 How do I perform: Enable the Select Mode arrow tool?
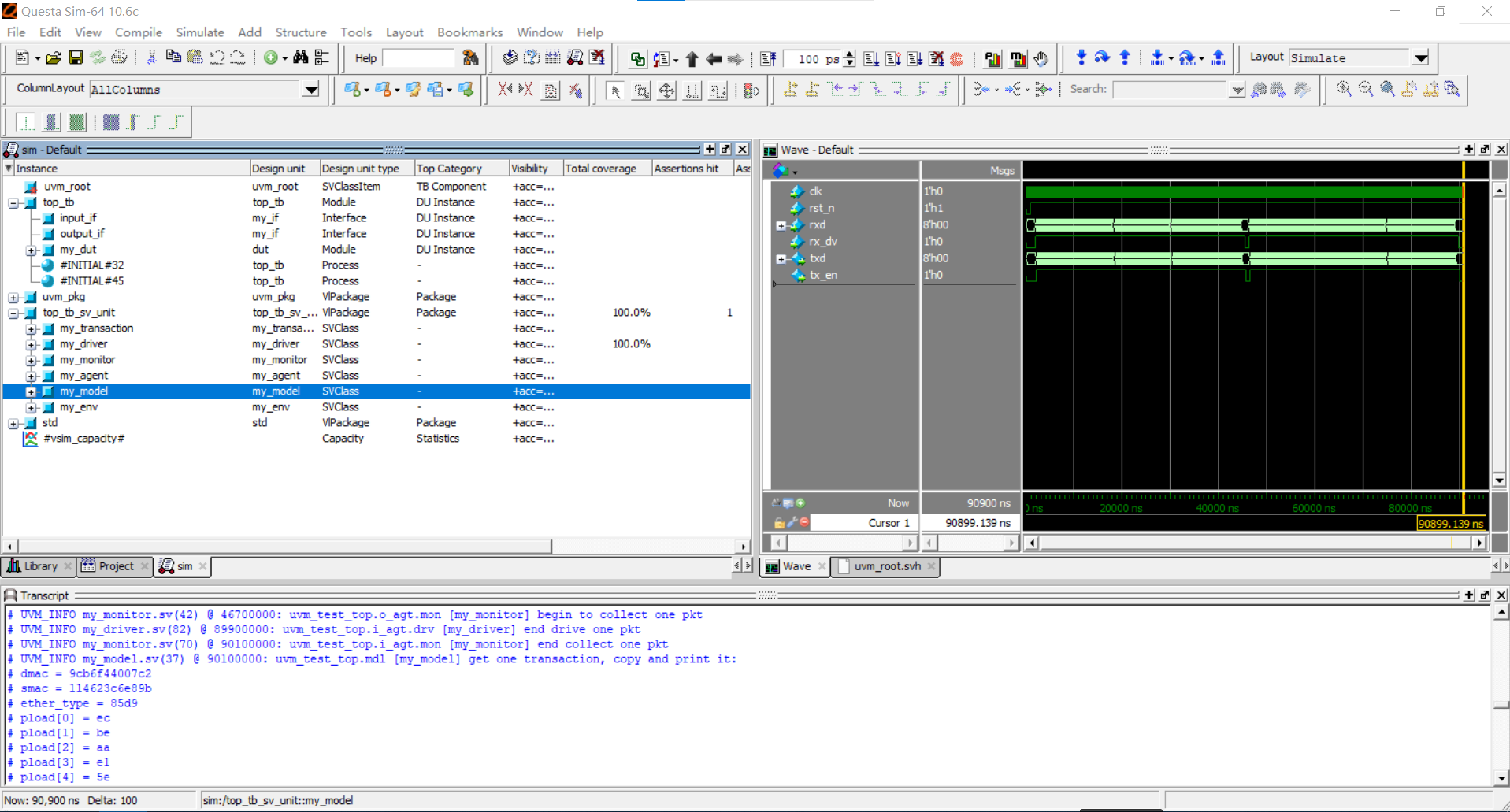coord(615,91)
